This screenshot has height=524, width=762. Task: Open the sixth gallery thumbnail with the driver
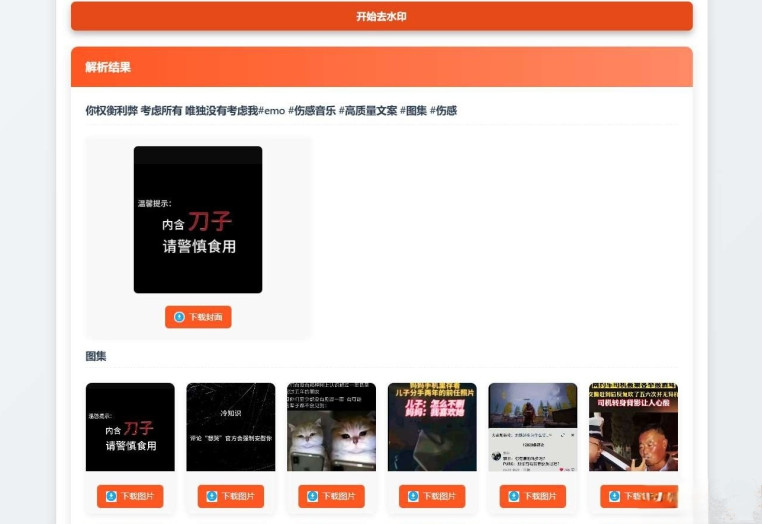633,427
